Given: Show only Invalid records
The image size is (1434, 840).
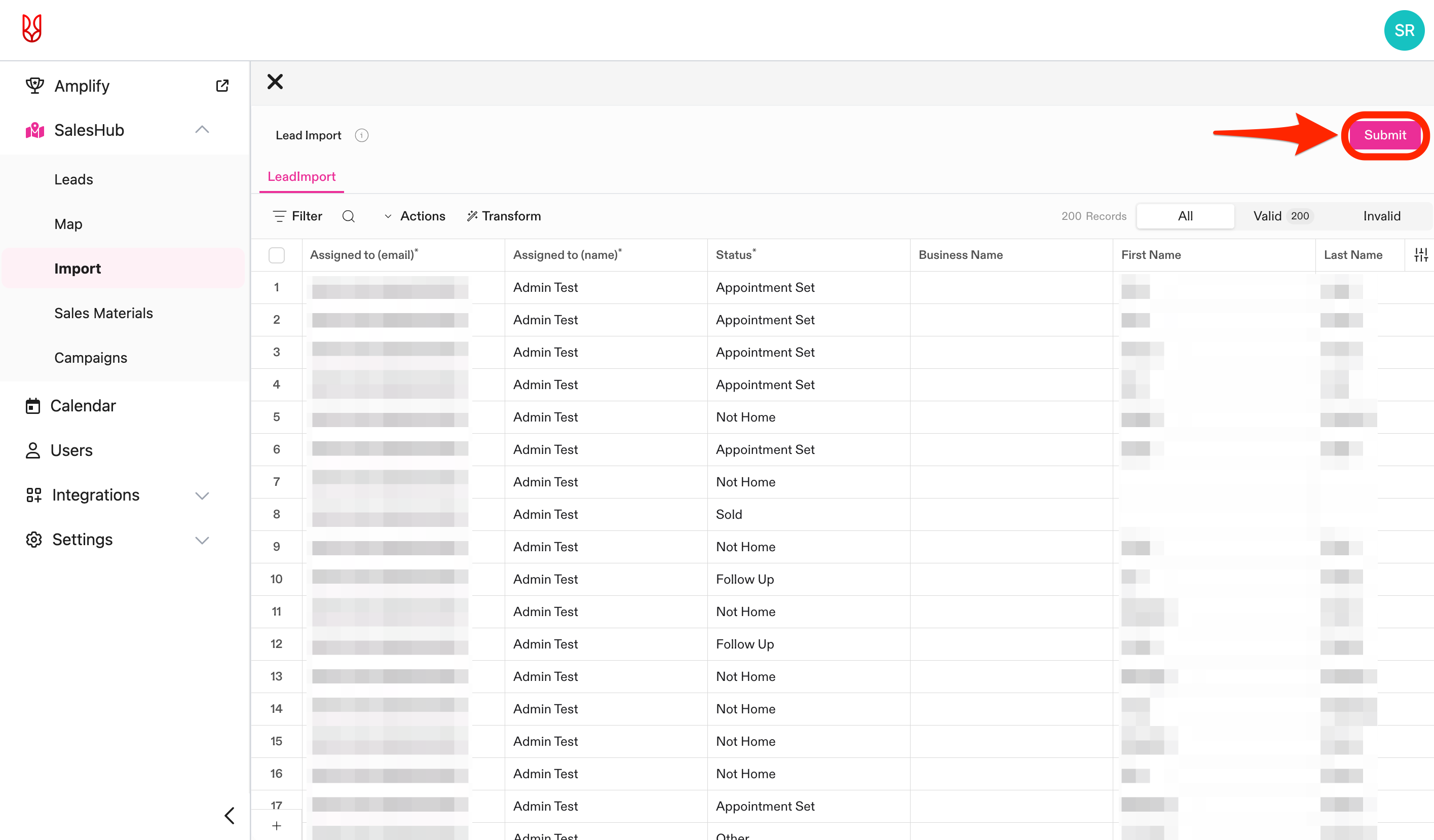Looking at the screenshot, I should click(1381, 216).
